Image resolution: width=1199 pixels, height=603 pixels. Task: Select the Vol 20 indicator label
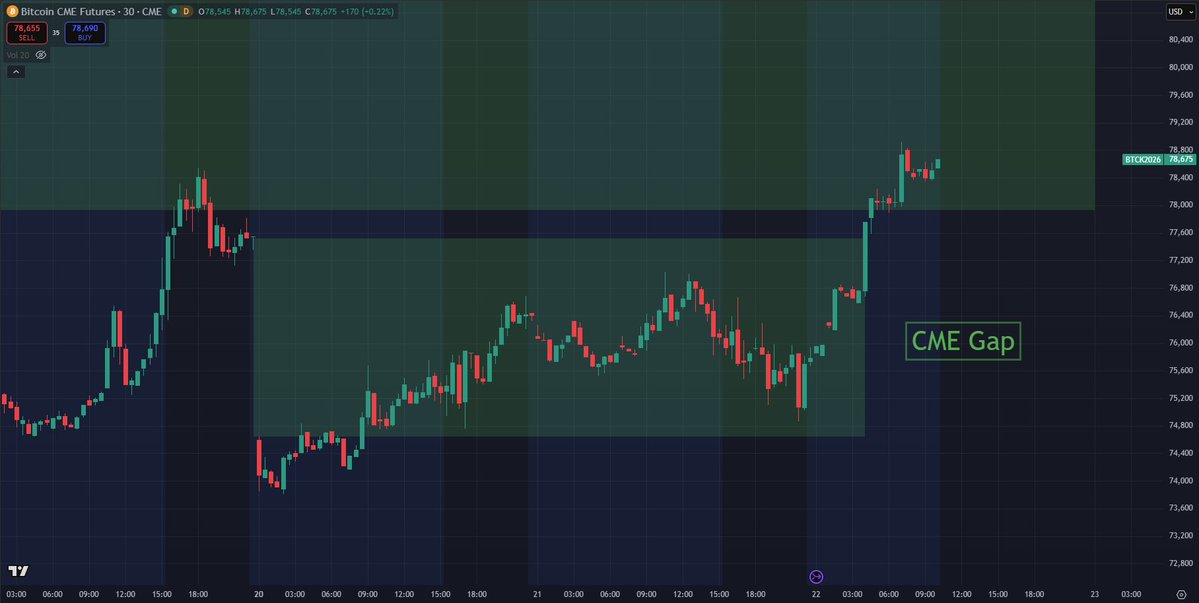tap(18, 55)
